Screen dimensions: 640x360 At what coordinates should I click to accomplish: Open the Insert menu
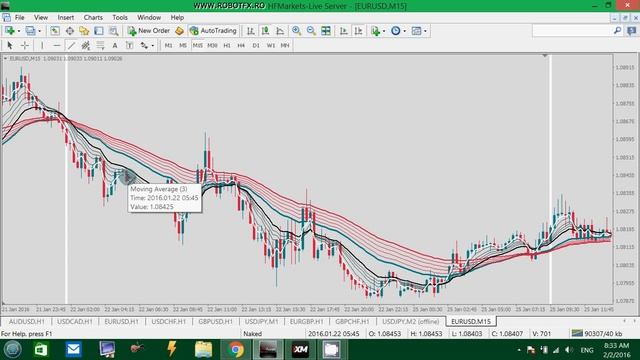(x=66, y=18)
